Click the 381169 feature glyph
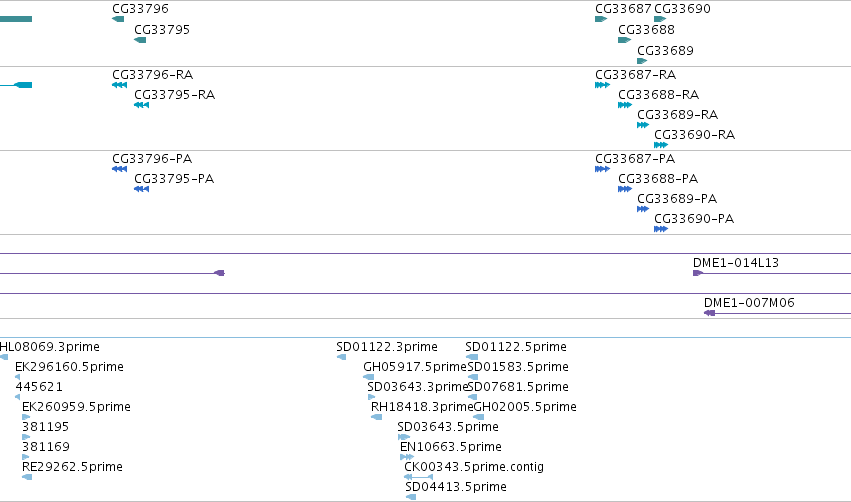Image resolution: width=851 pixels, height=502 pixels. [26, 457]
